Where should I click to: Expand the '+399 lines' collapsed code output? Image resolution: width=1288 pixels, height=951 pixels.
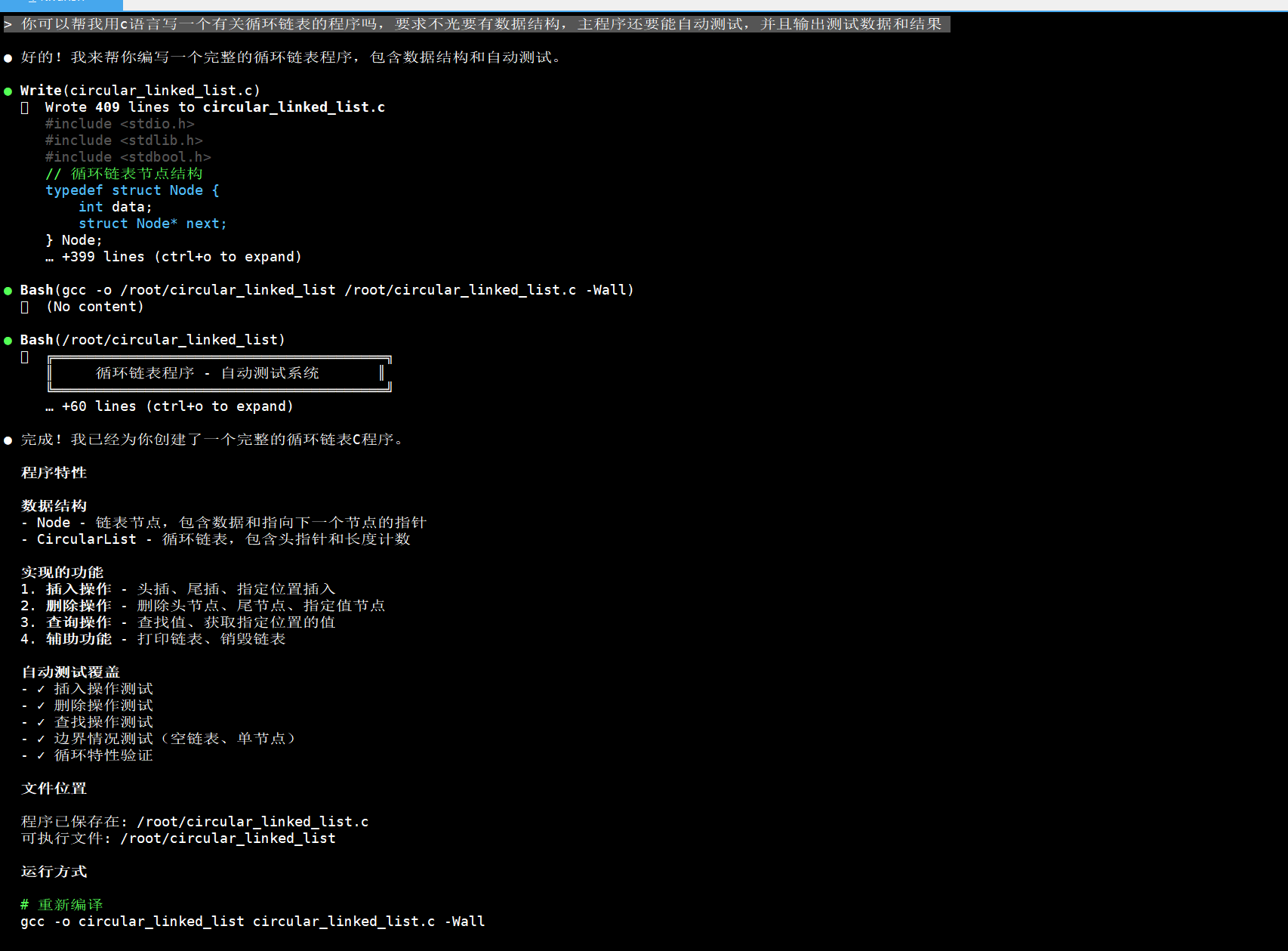(181, 258)
